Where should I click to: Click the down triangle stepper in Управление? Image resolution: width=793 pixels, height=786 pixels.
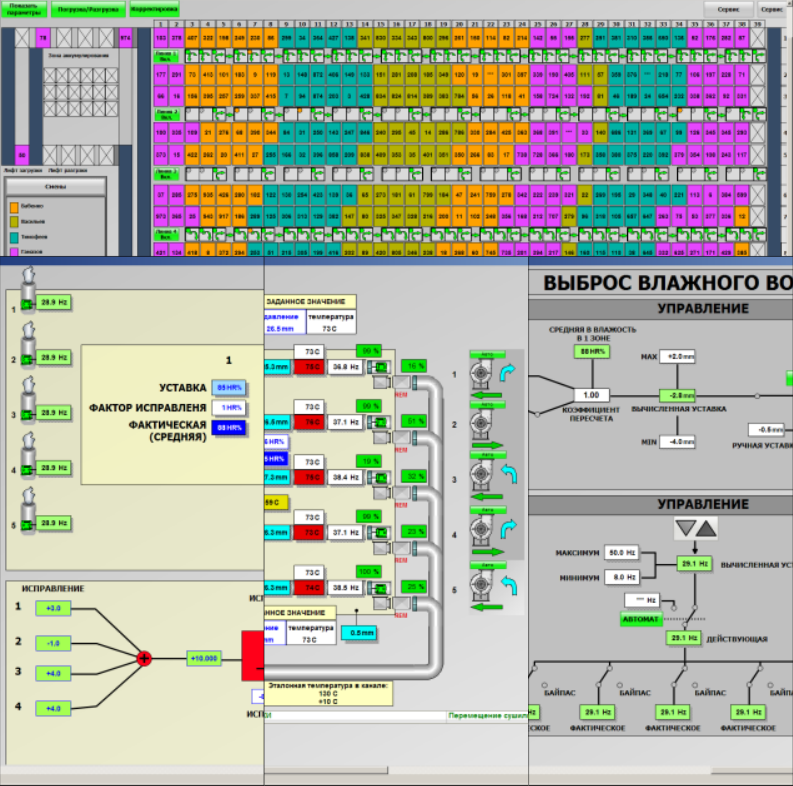[686, 529]
